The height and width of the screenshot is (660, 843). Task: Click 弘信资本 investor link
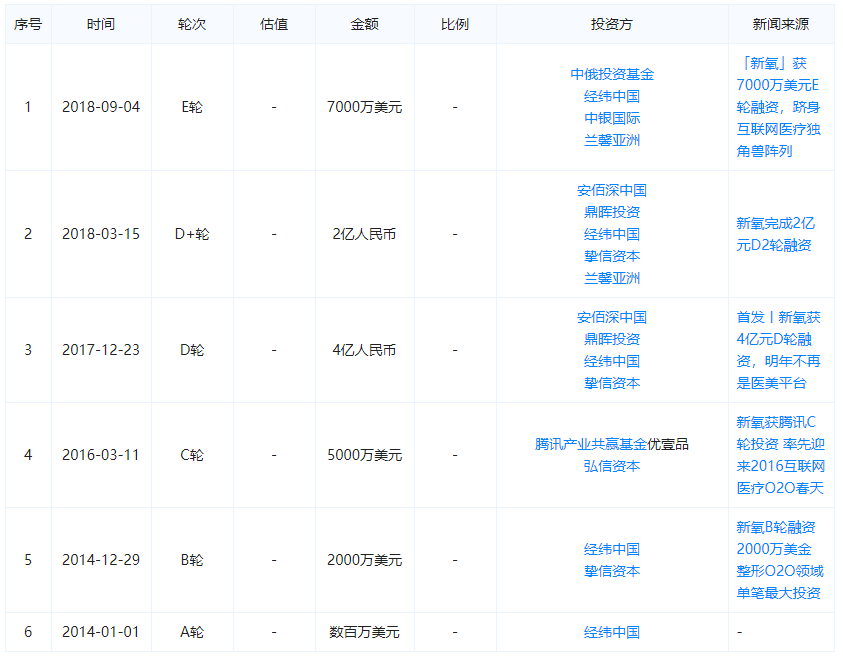pos(612,466)
